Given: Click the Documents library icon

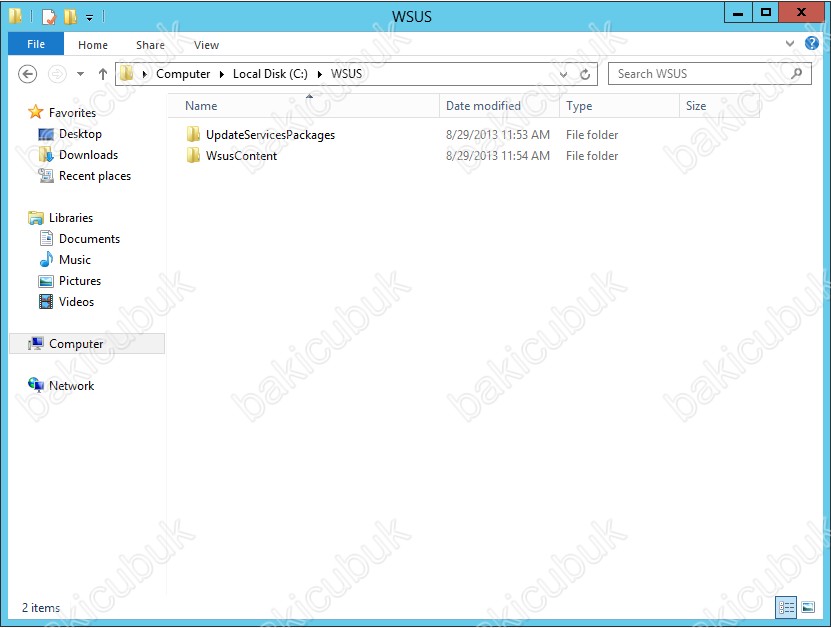Looking at the screenshot, I should point(46,238).
